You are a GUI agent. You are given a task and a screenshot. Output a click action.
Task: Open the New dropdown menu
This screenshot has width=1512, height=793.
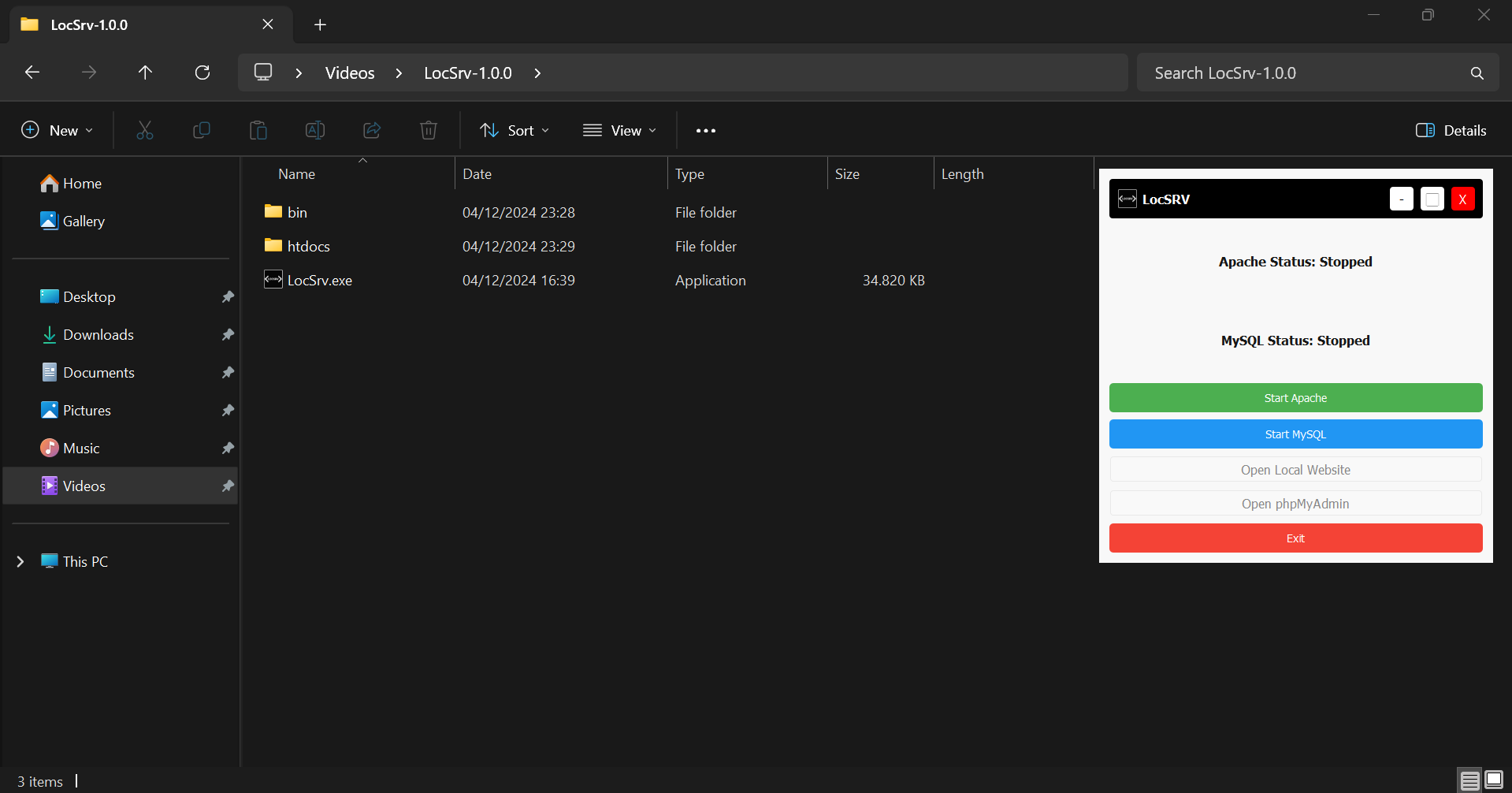58,131
